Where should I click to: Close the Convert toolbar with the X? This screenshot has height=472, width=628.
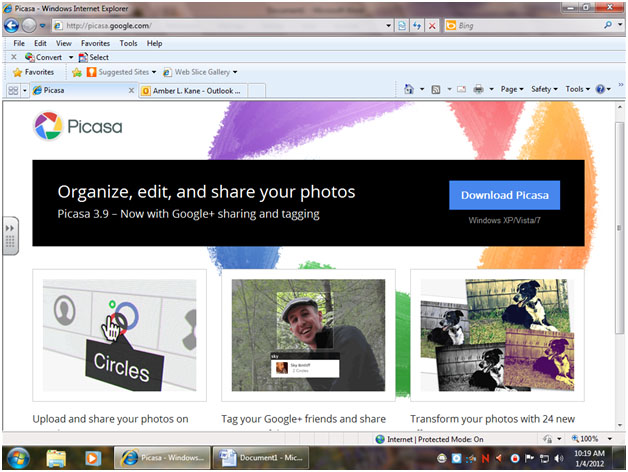coord(14,57)
